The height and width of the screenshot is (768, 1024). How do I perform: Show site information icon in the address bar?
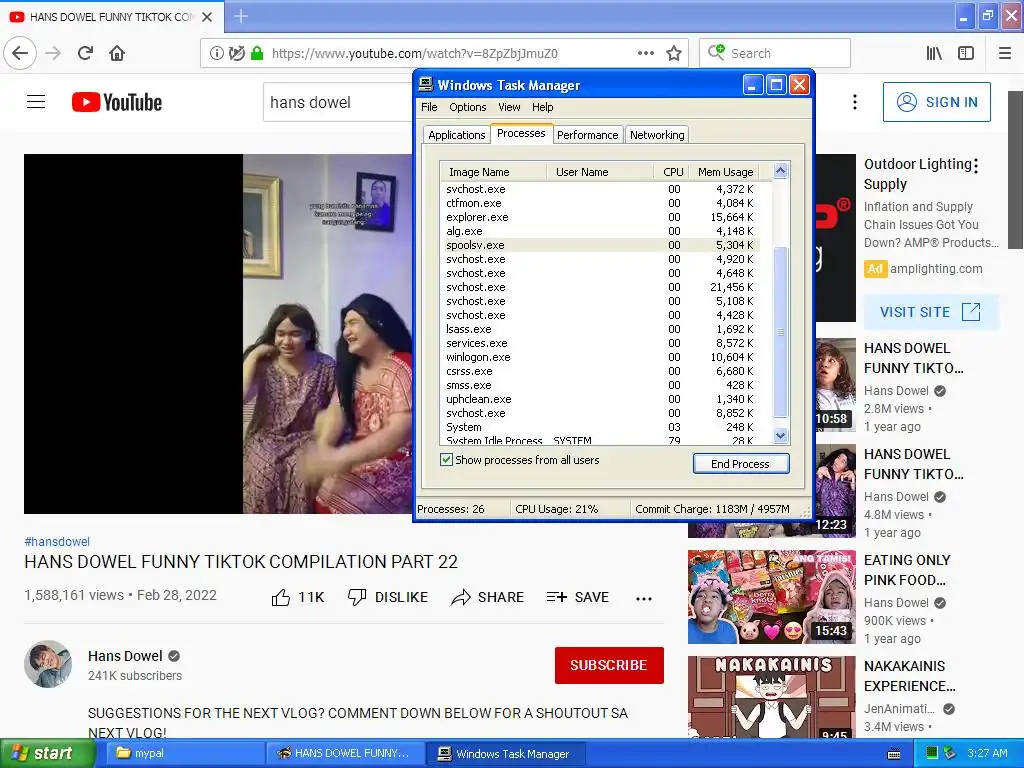tap(216, 53)
